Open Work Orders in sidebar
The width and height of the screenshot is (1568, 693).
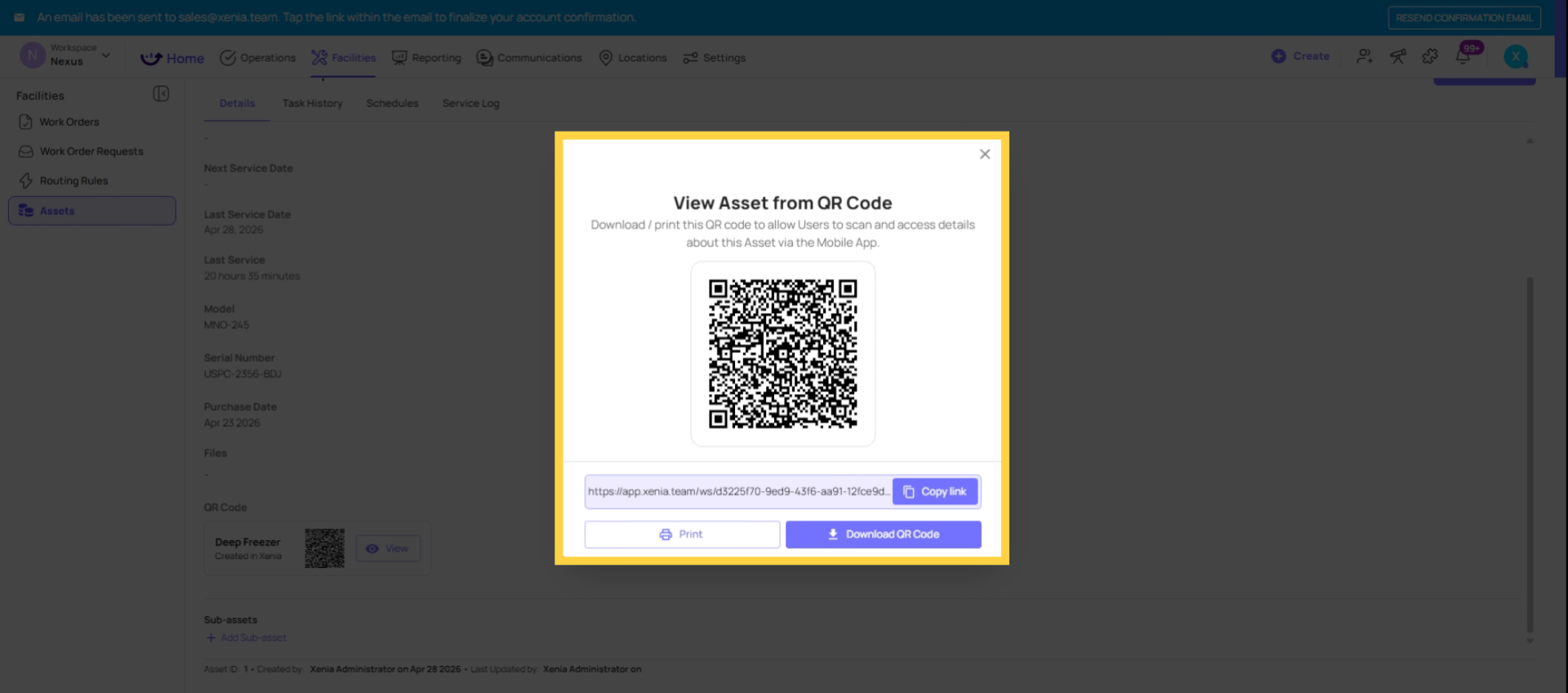(69, 122)
